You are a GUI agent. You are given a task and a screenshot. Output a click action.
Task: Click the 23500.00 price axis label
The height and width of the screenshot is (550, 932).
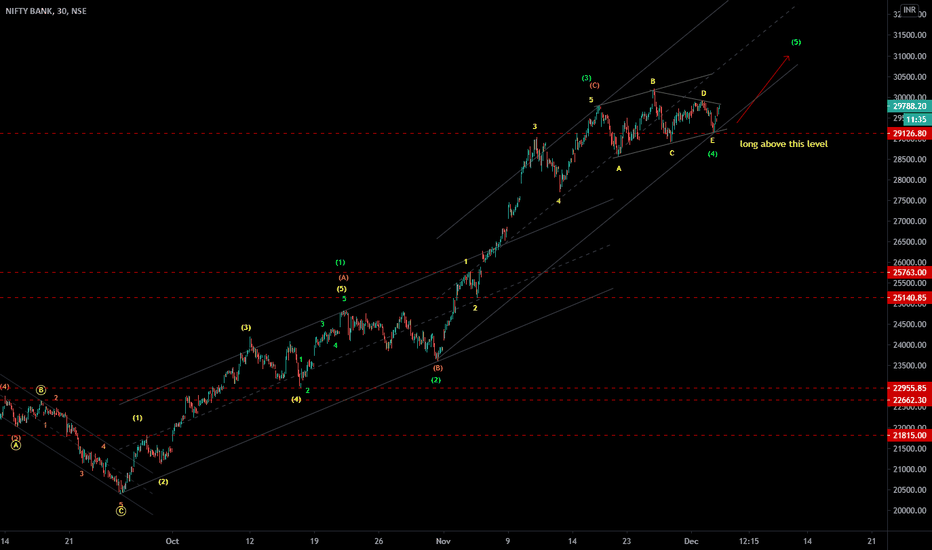point(909,366)
